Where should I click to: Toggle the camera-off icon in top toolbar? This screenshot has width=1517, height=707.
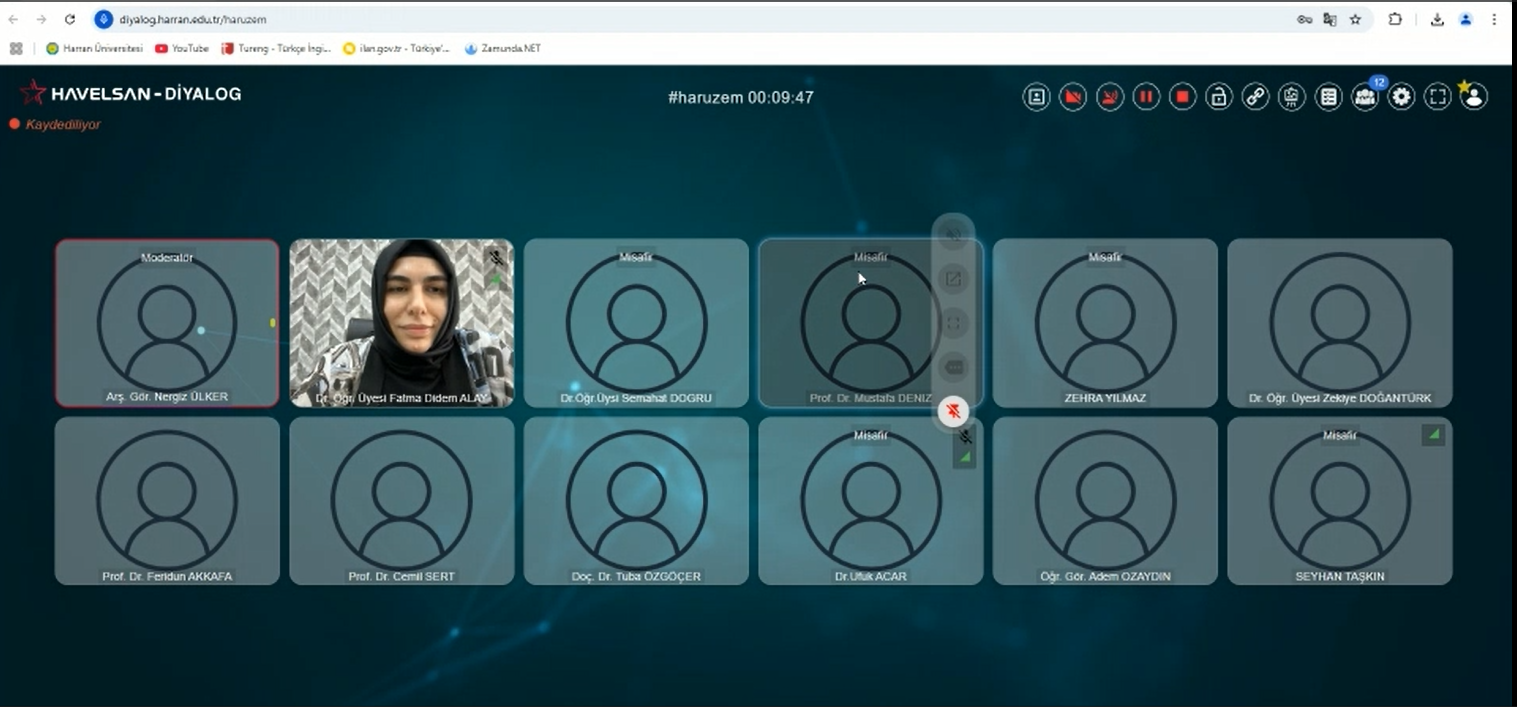pos(1073,97)
